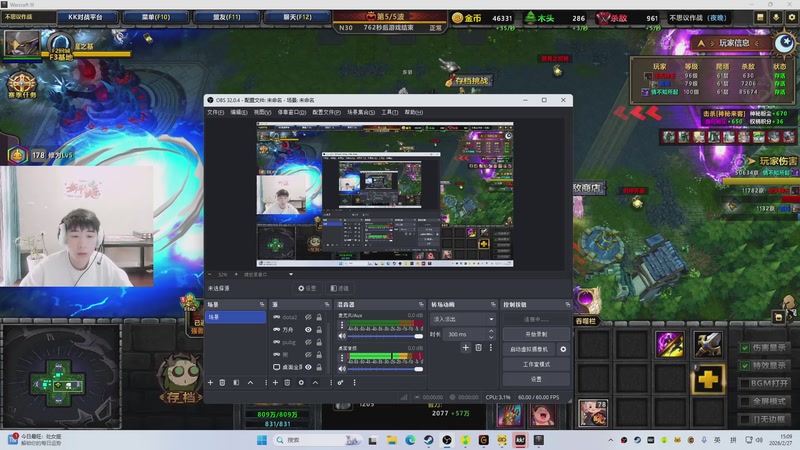Click the 启动虚拟摄像机 button
This screenshot has height=450, width=800.
(x=529, y=349)
